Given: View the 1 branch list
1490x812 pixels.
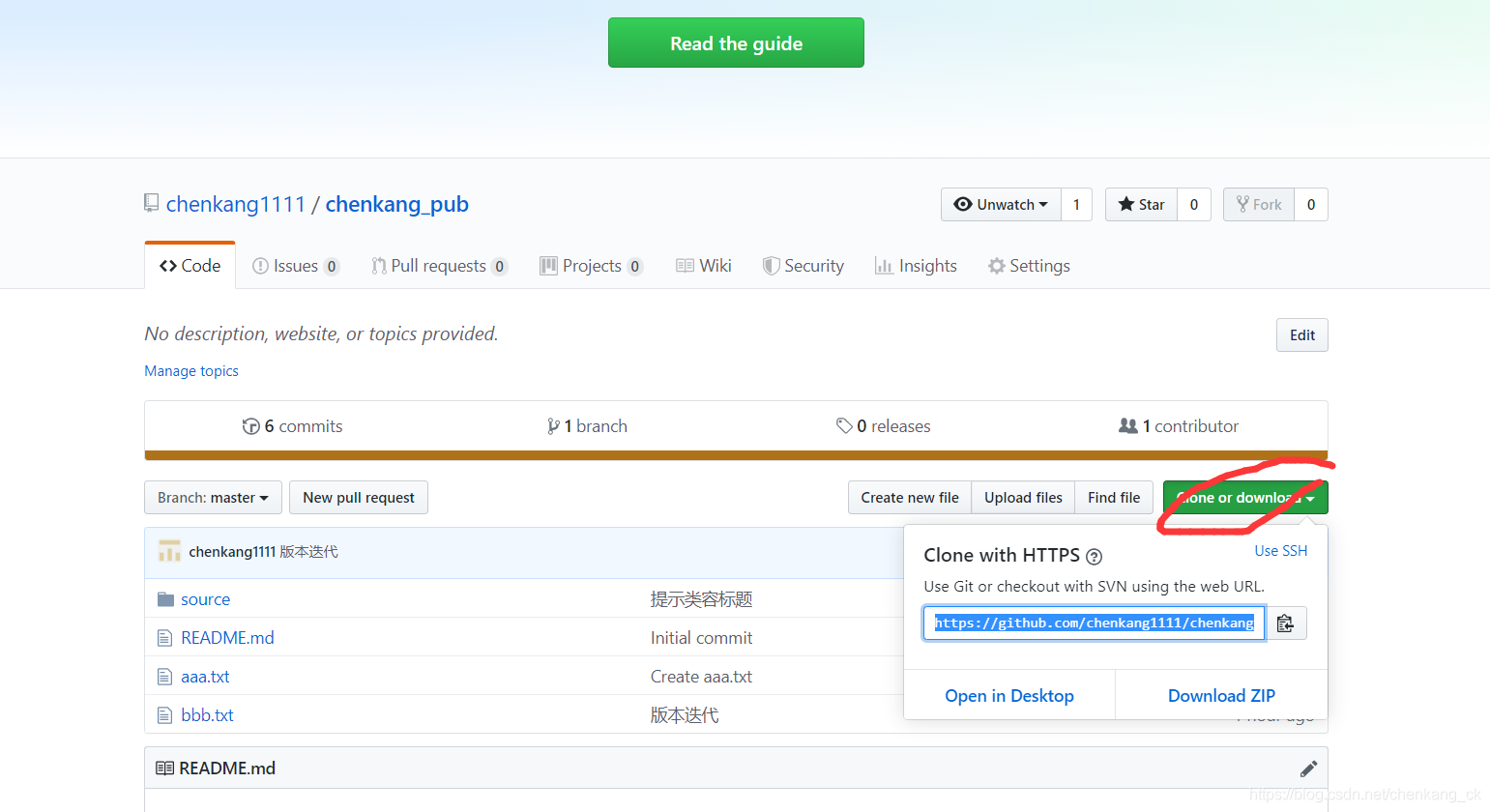Looking at the screenshot, I should click(x=587, y=426).
